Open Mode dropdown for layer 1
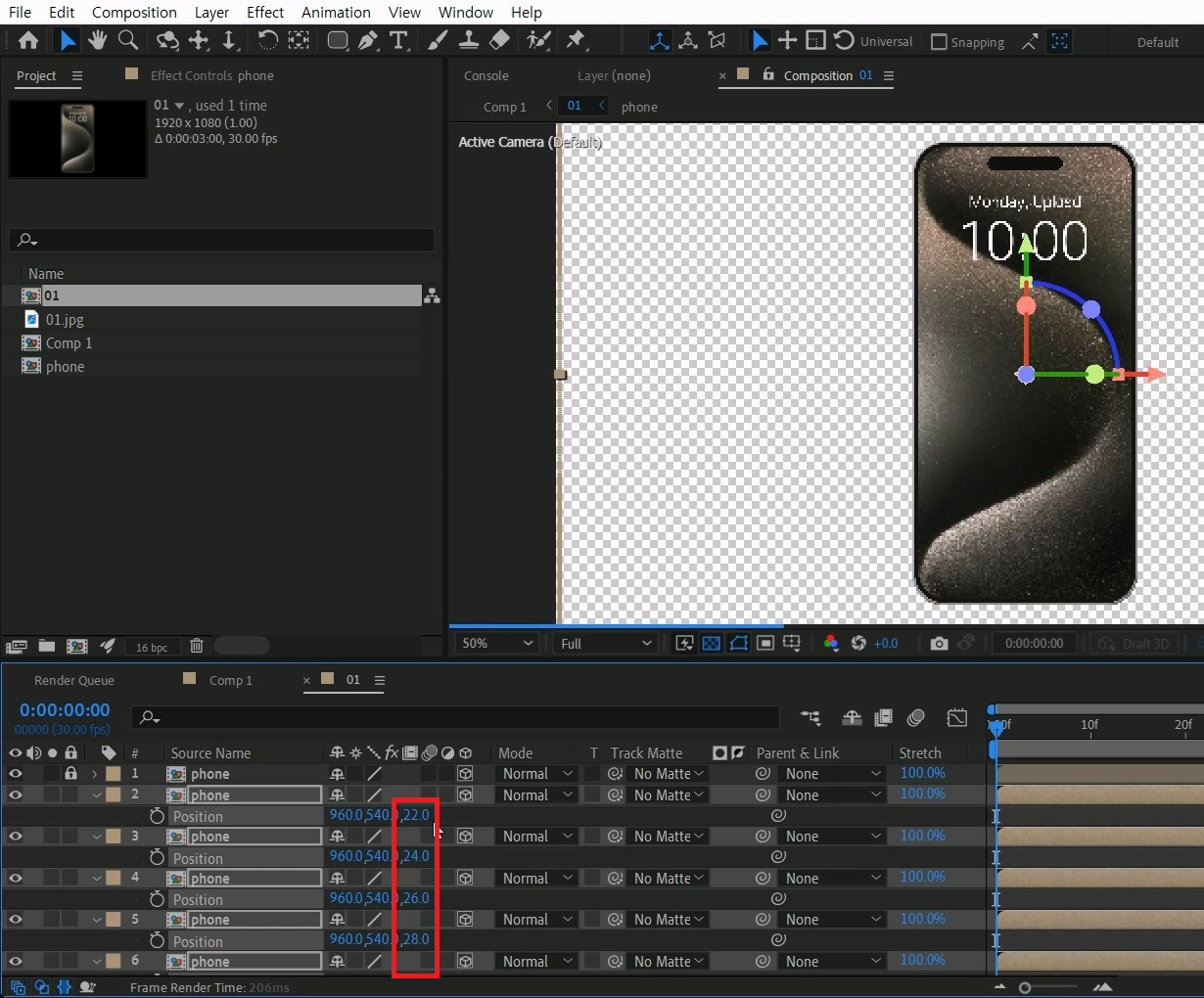 536,774
